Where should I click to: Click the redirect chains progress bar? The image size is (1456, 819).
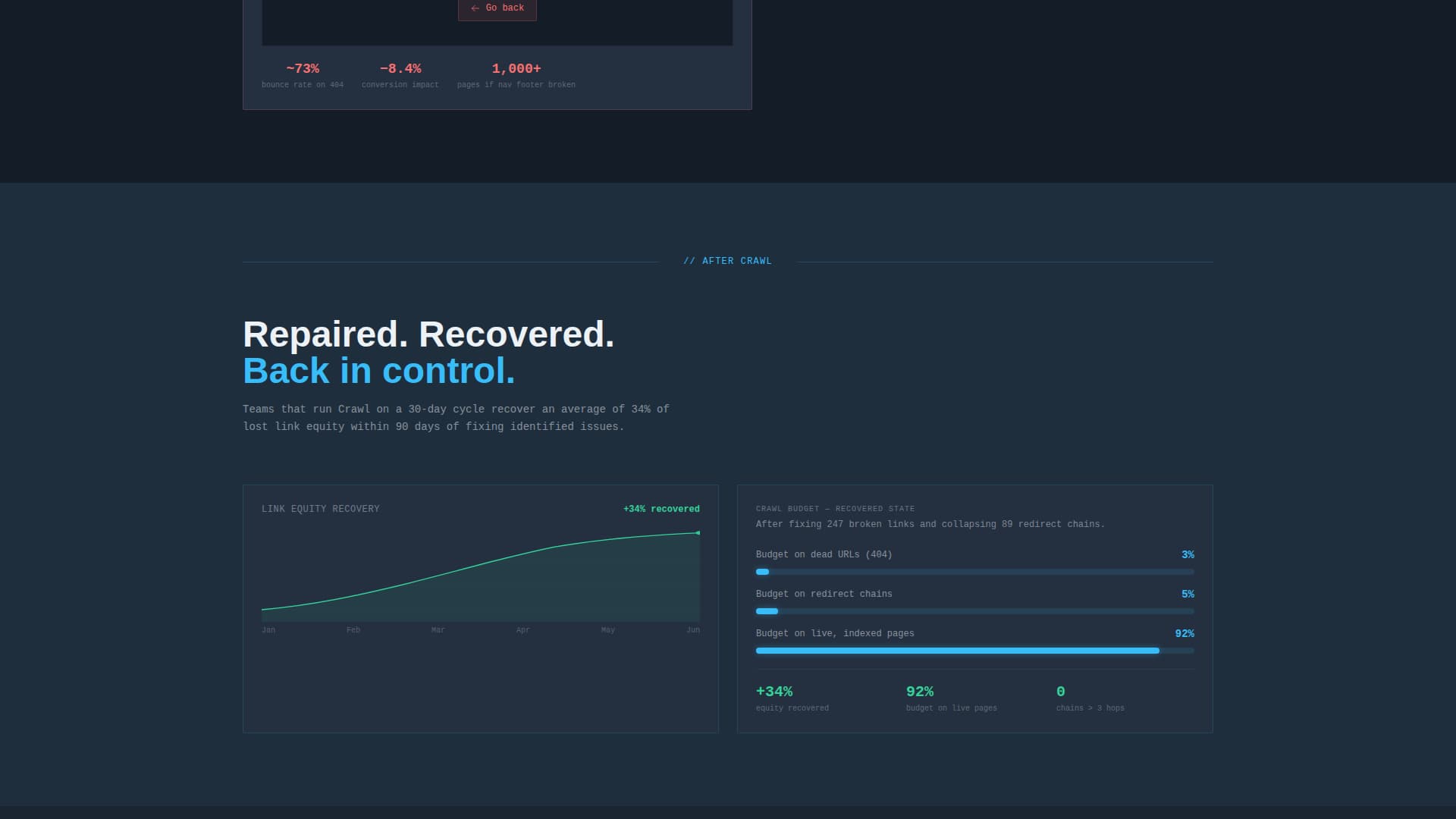975,611
